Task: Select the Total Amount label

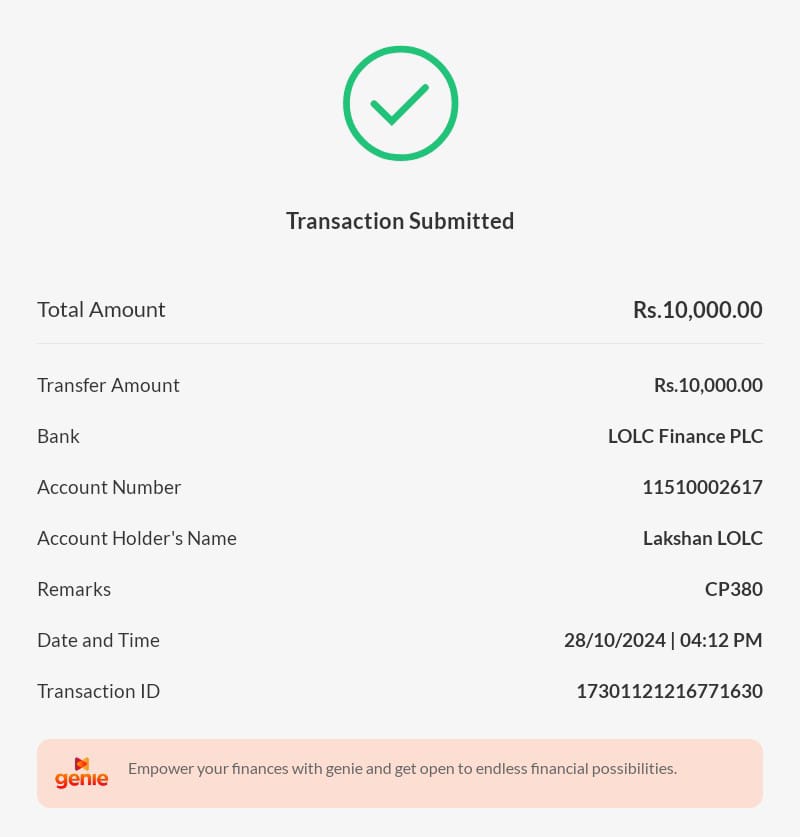Action: pyautogui.click(x=101, y=310)
